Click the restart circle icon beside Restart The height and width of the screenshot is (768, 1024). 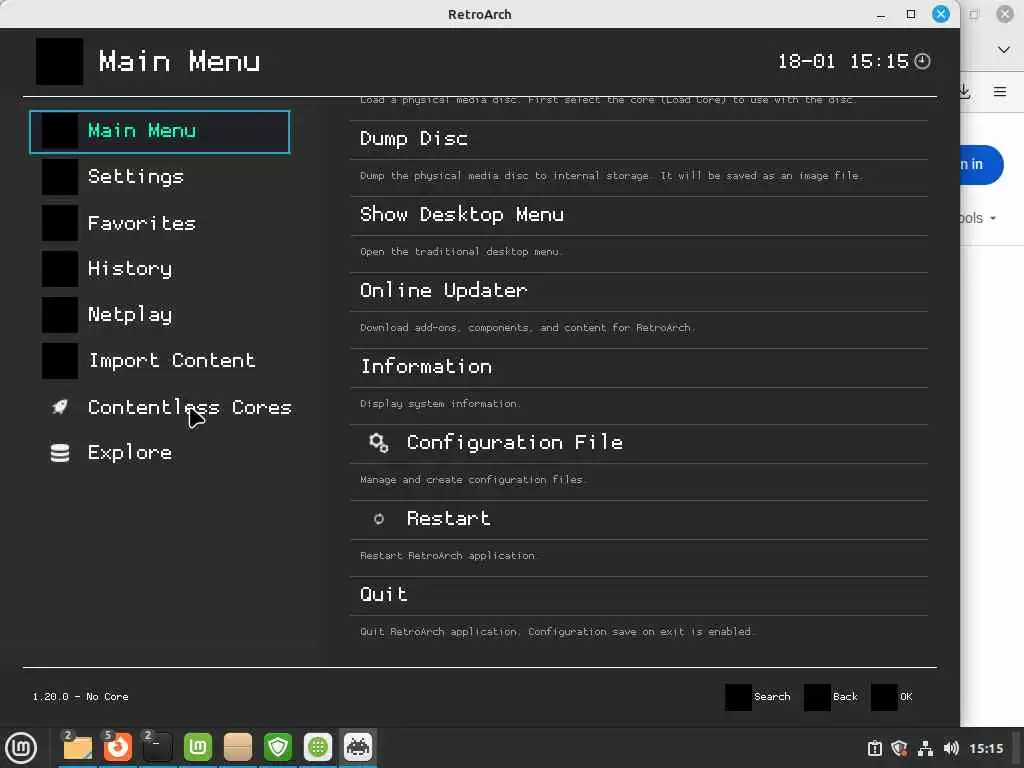click(378, 519)
